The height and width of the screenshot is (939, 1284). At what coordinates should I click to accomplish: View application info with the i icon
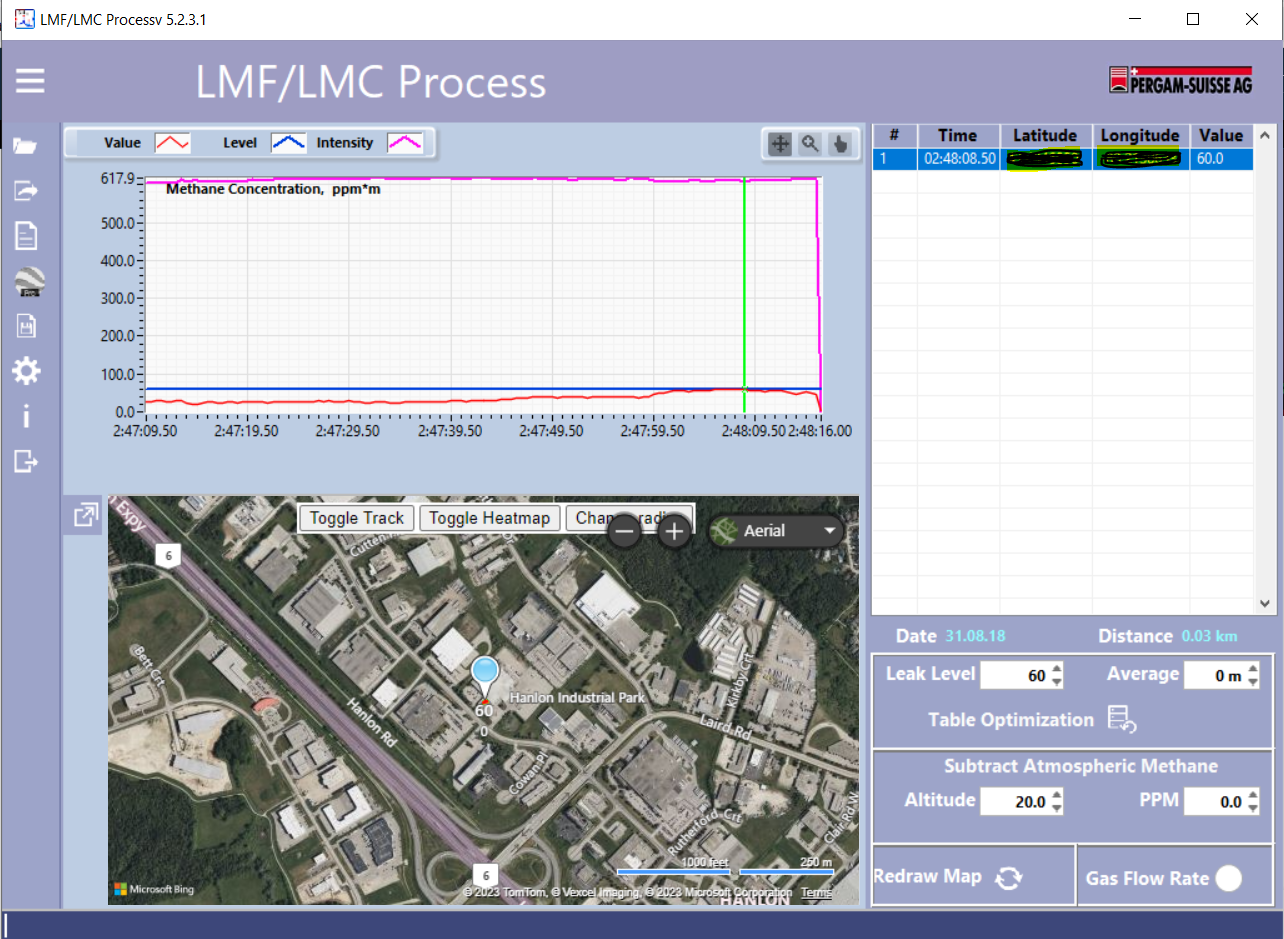coord(26,416)
